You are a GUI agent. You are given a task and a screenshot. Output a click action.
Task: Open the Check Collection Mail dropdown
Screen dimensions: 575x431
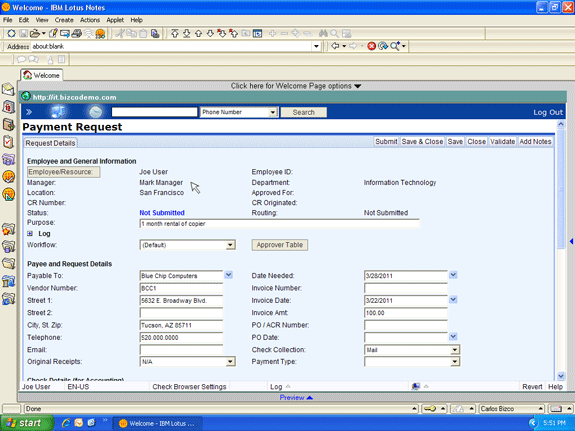(455, 350)
